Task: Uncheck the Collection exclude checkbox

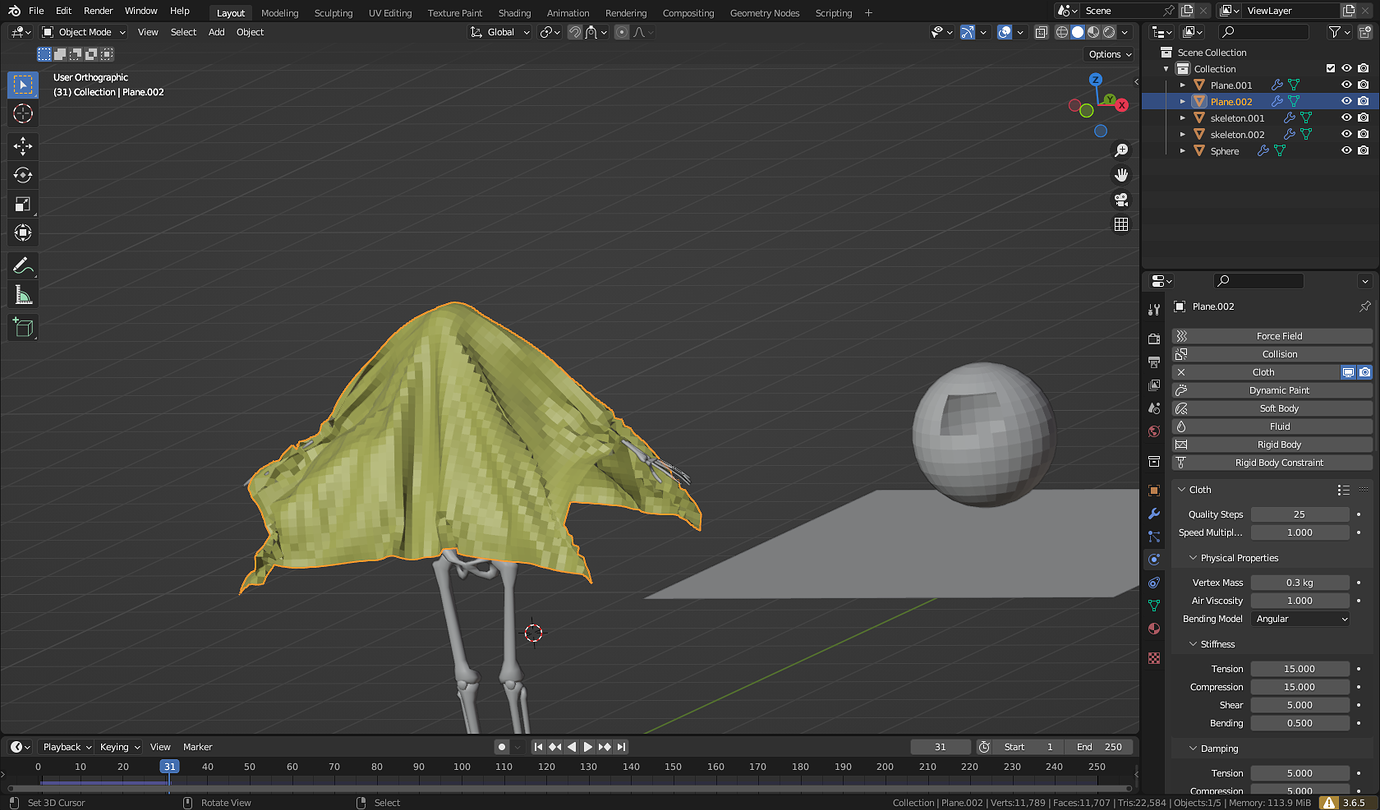Action: click(1330, 69)
